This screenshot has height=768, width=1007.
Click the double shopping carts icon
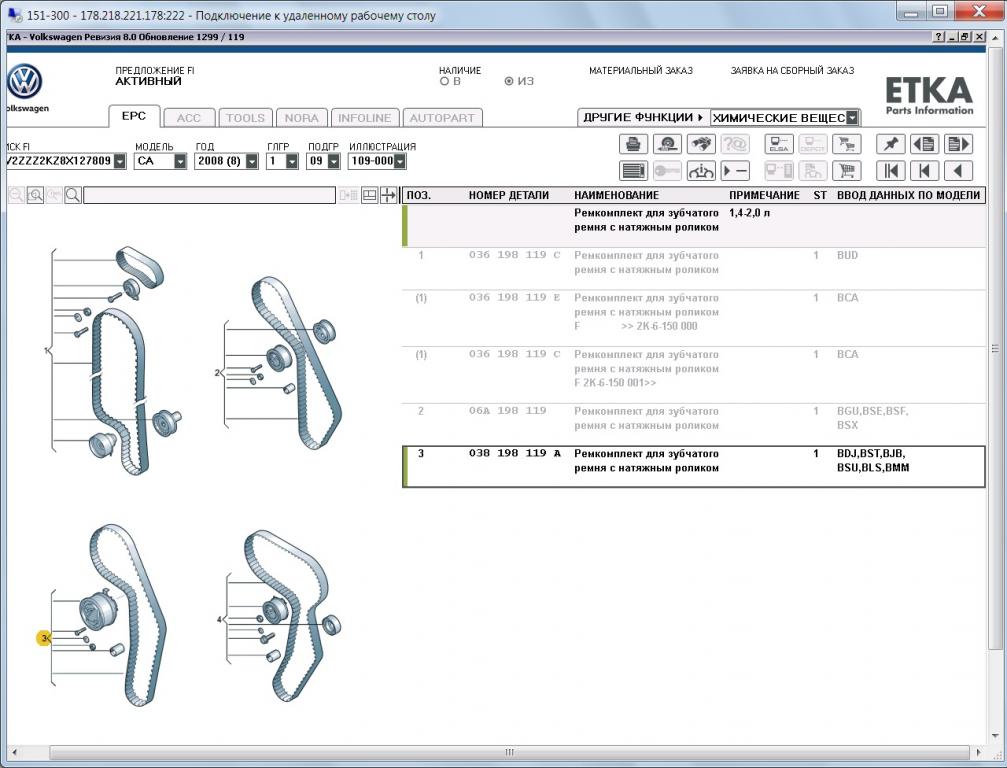846,144
